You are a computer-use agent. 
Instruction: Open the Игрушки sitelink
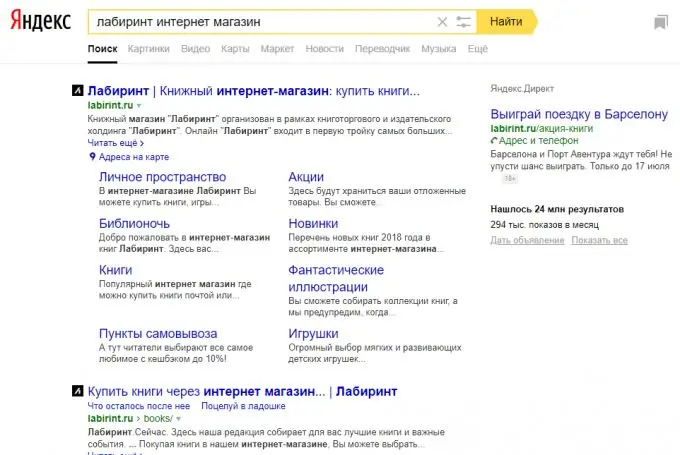coord(313,334)
